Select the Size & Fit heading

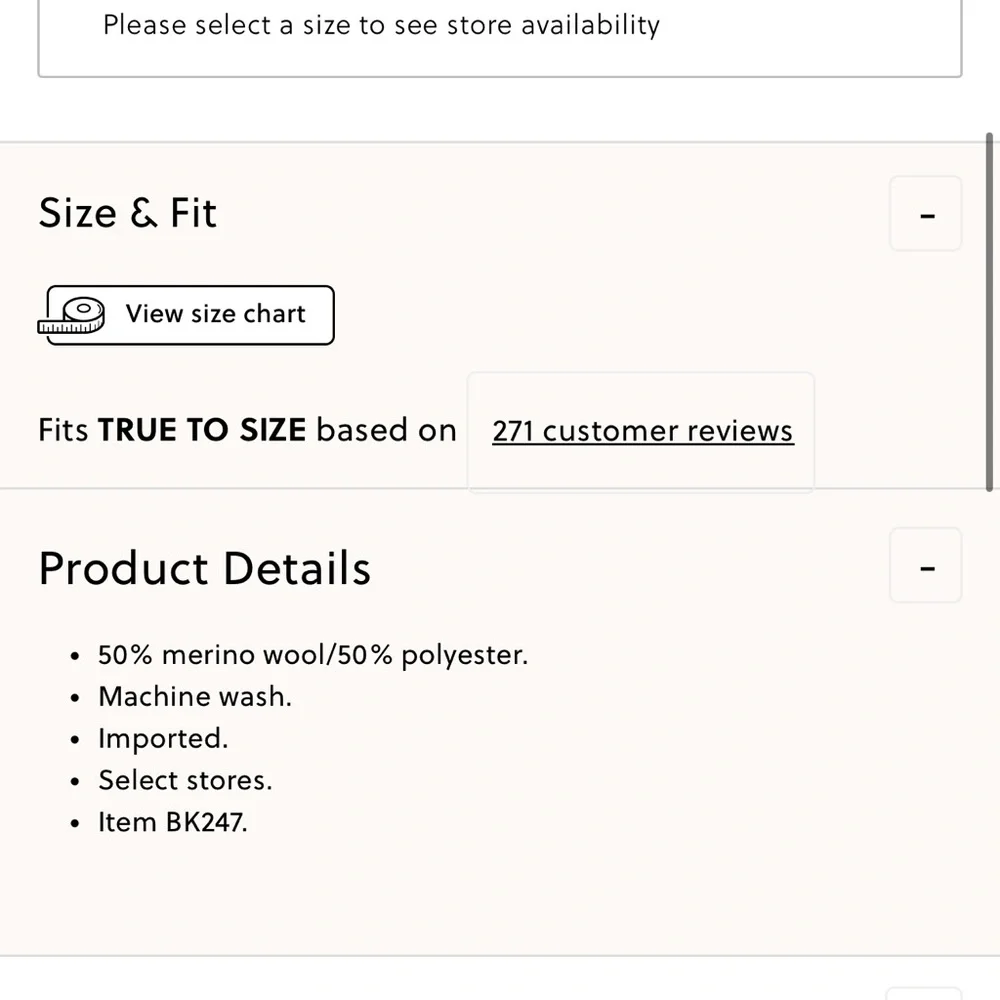[128, 213]
